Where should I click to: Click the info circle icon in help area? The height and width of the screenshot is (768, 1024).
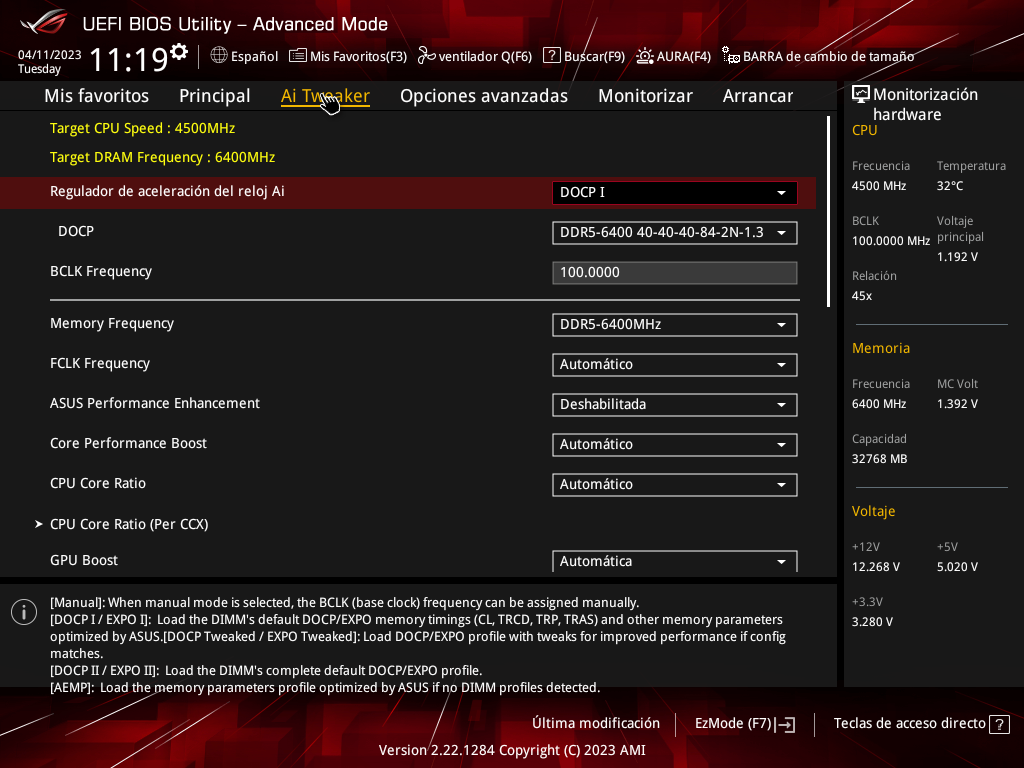tap(24, 612)
